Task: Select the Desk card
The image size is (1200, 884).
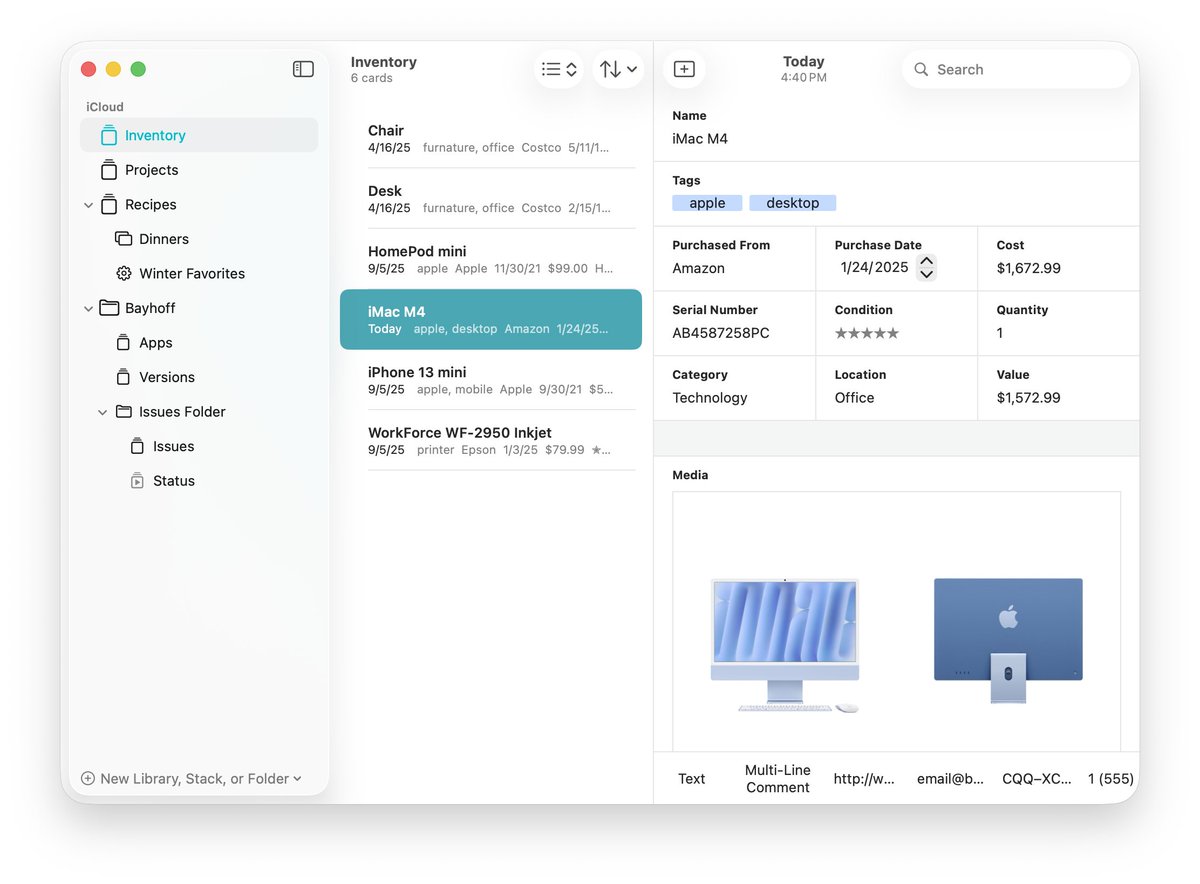Action: (491, 198)
